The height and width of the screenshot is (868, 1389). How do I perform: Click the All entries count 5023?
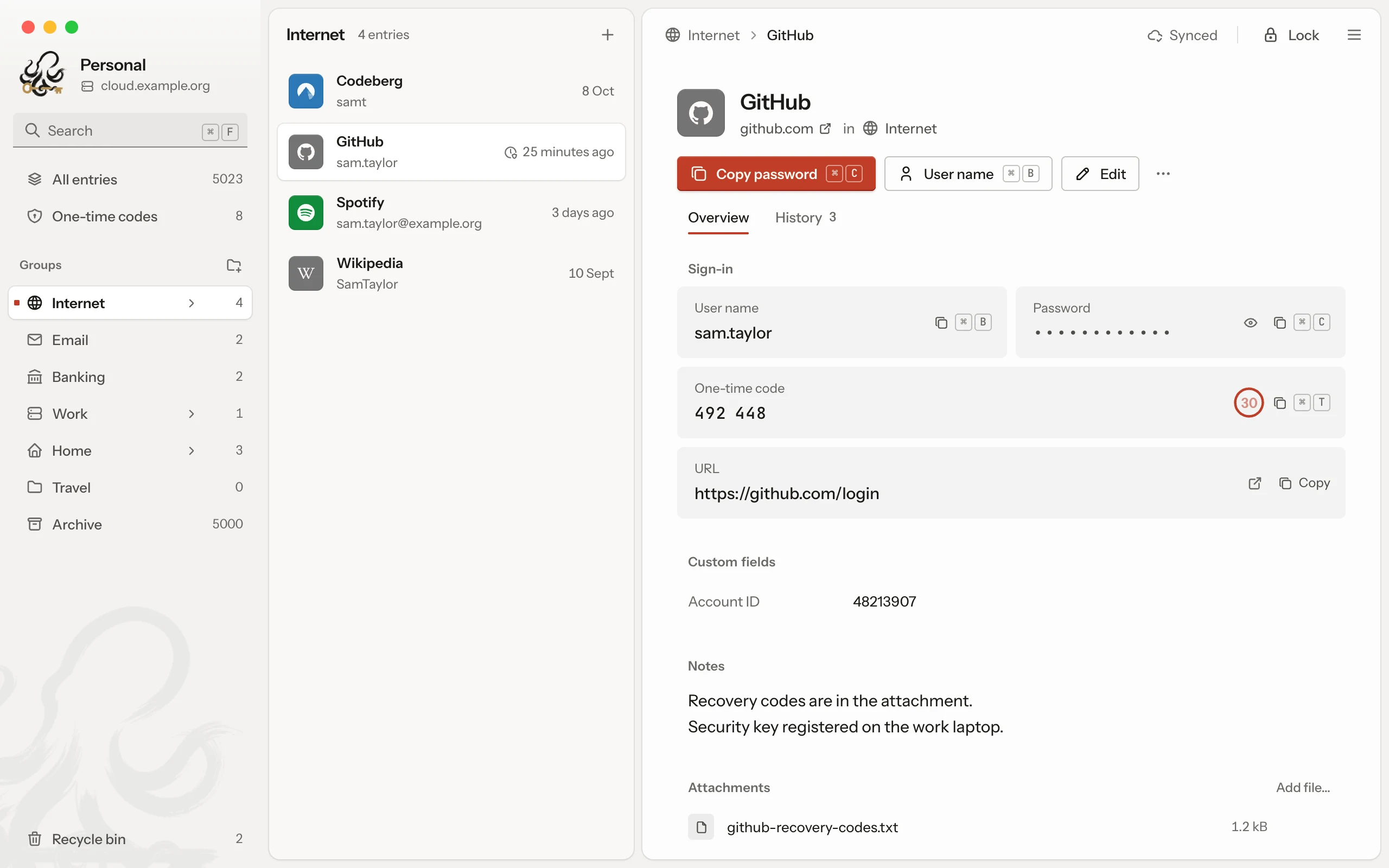(x=227, y=179)
